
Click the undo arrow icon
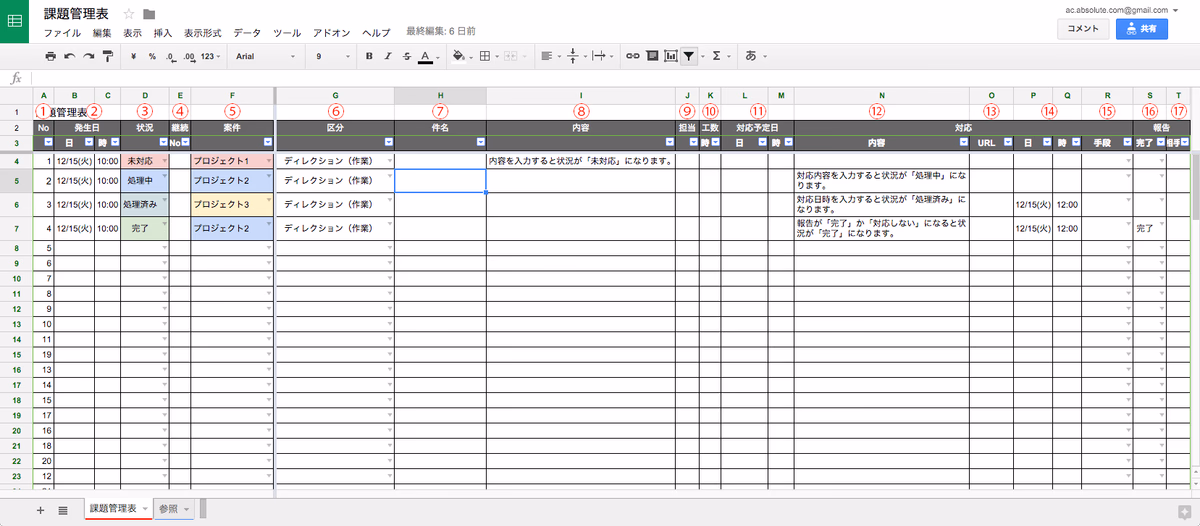69,57
